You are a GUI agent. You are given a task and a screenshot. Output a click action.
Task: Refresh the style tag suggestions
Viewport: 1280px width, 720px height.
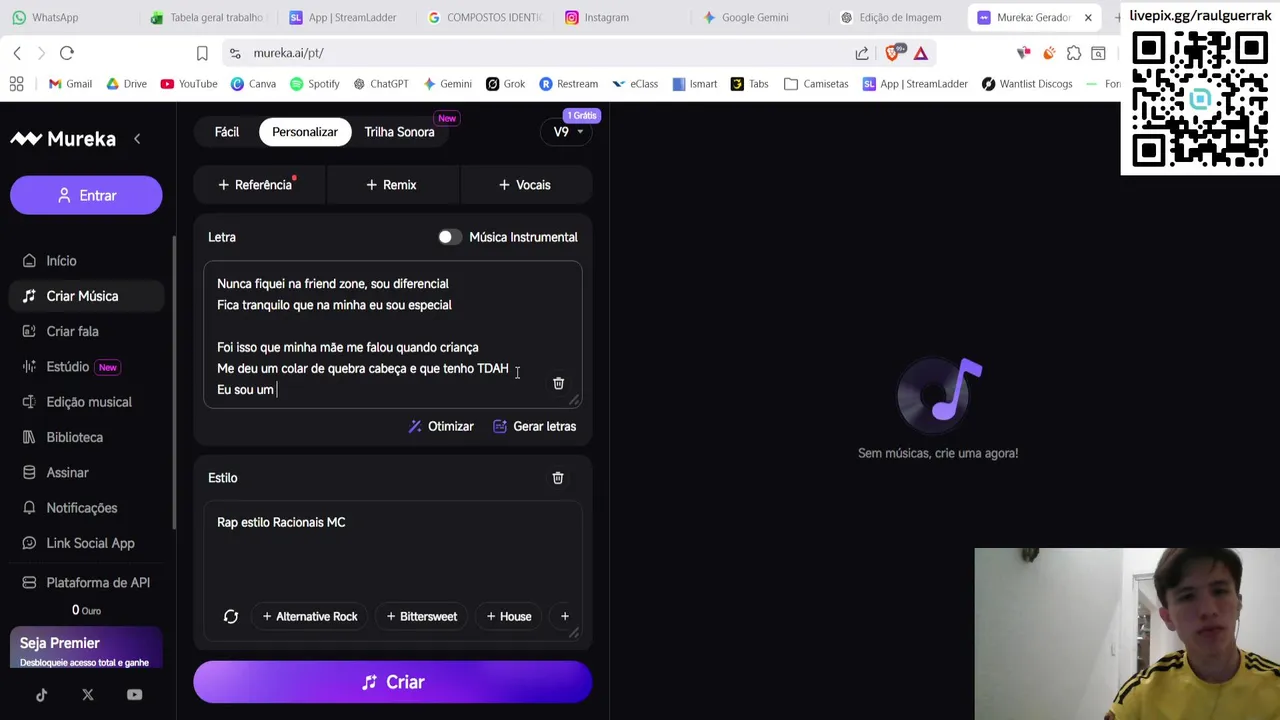click(231, 617)
